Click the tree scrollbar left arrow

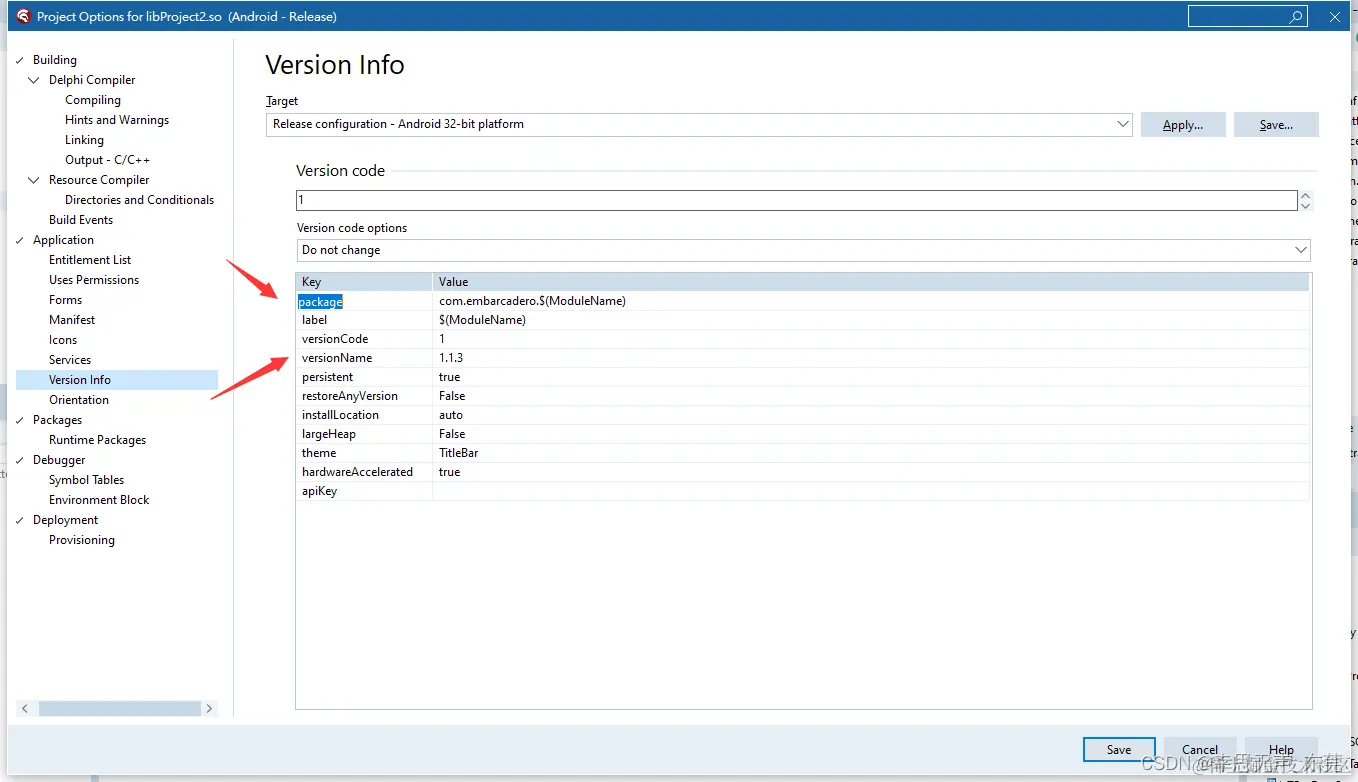25,708
